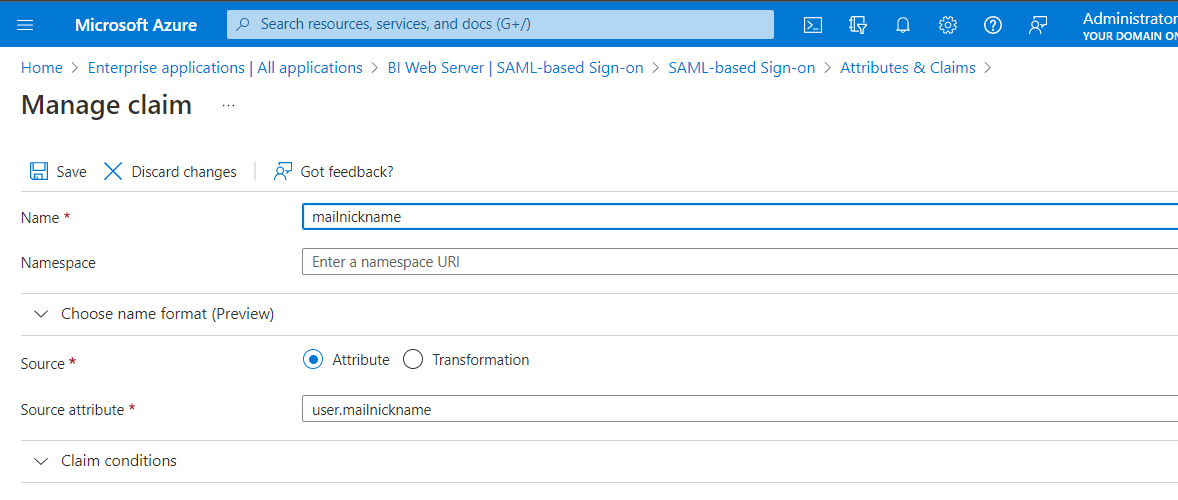Launch Cloud Shell from the top bar

(x=813, y=25)
